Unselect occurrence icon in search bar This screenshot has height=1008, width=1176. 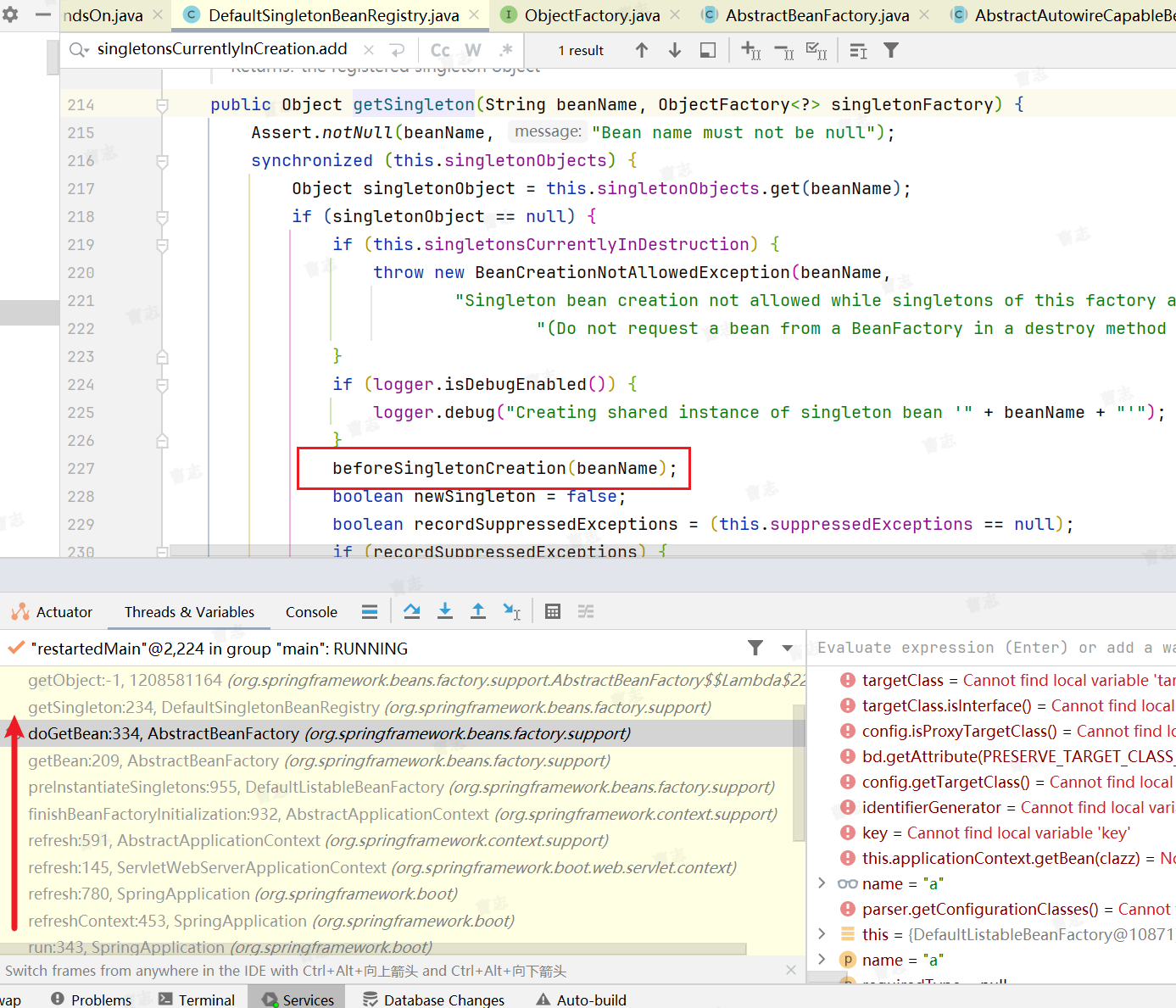pos(784,52)
